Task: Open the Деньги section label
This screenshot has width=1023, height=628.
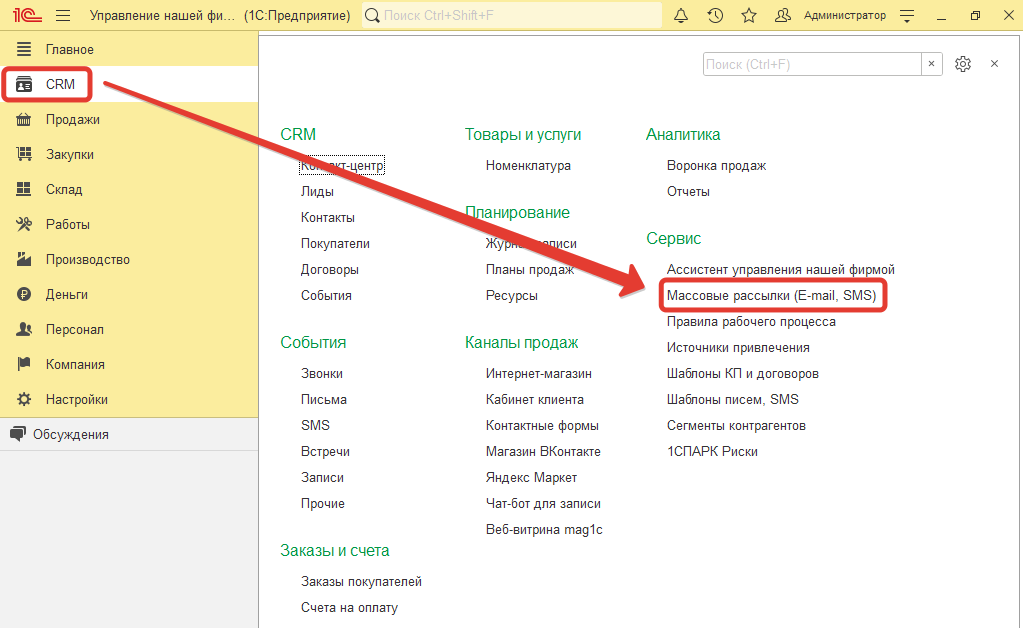Action: click(67, 295)
